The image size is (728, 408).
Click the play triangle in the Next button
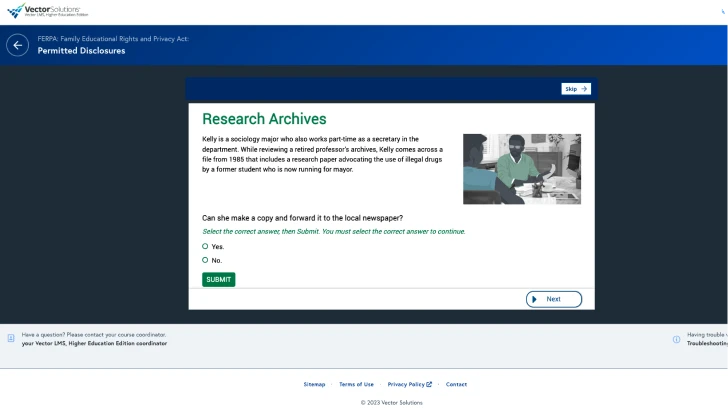coord(535,299)
